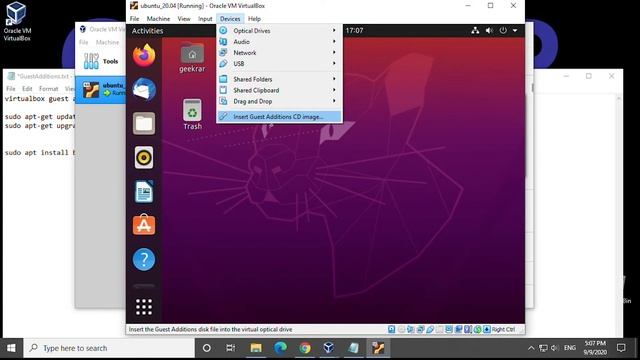This screenshot has height=360, width=640.
Task: Expand the USB submenu in Devices
Action: [279, 64]
